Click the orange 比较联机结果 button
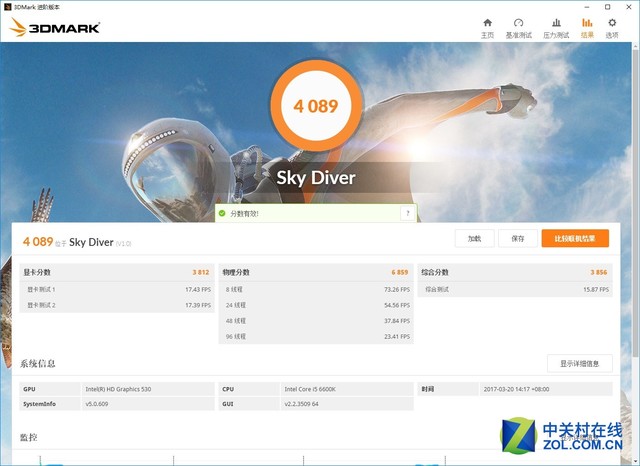The width and height of the screenshot is (640, 466). point(575,239)
